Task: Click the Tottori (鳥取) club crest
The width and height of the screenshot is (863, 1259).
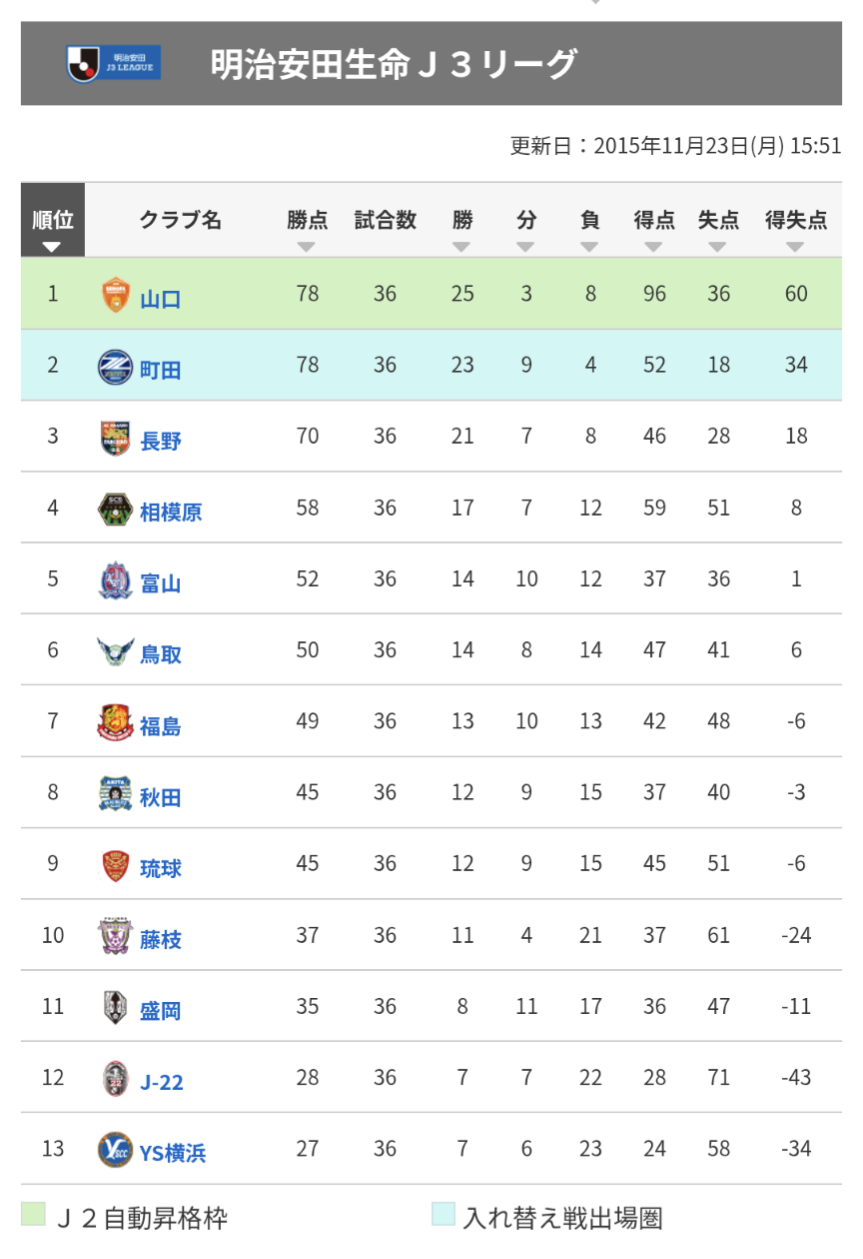Action: click(x=115, y=653)
